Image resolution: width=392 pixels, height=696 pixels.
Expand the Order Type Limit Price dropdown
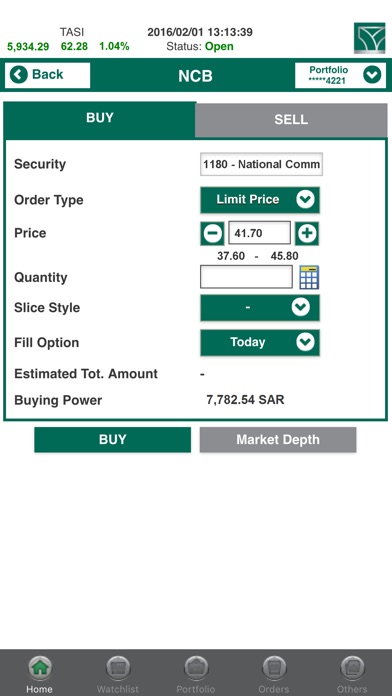click(260, 200)
